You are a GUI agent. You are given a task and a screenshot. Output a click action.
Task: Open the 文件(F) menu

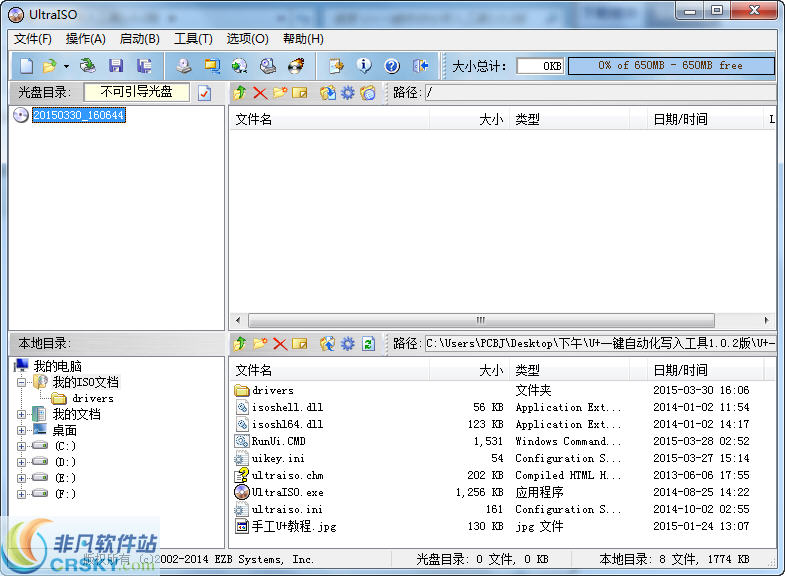coord(33,39)
